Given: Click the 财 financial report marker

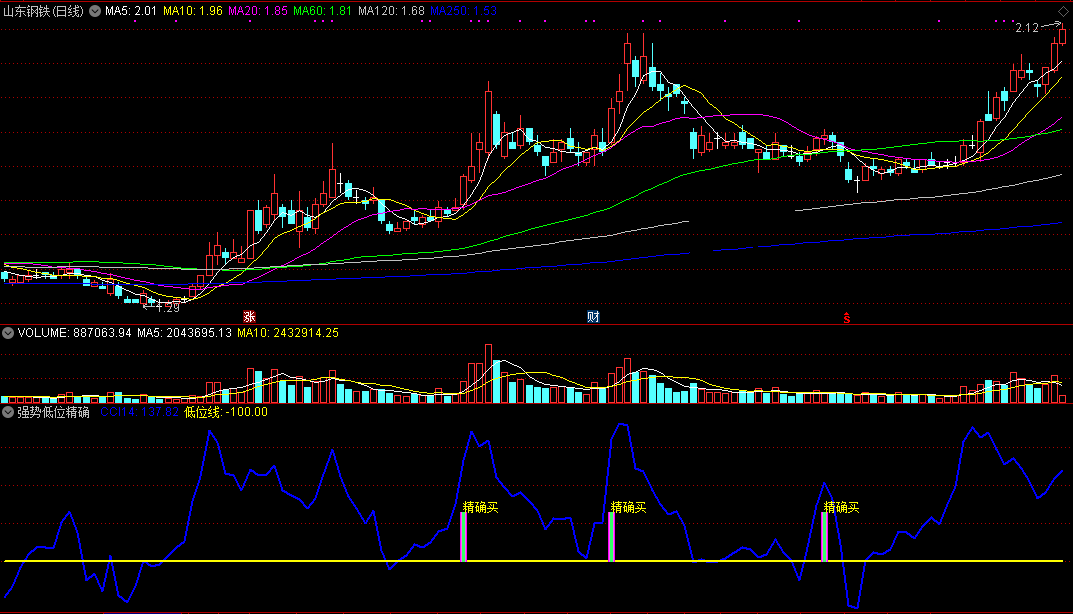Looking at the screenshot, I should [x=593, y=317].
